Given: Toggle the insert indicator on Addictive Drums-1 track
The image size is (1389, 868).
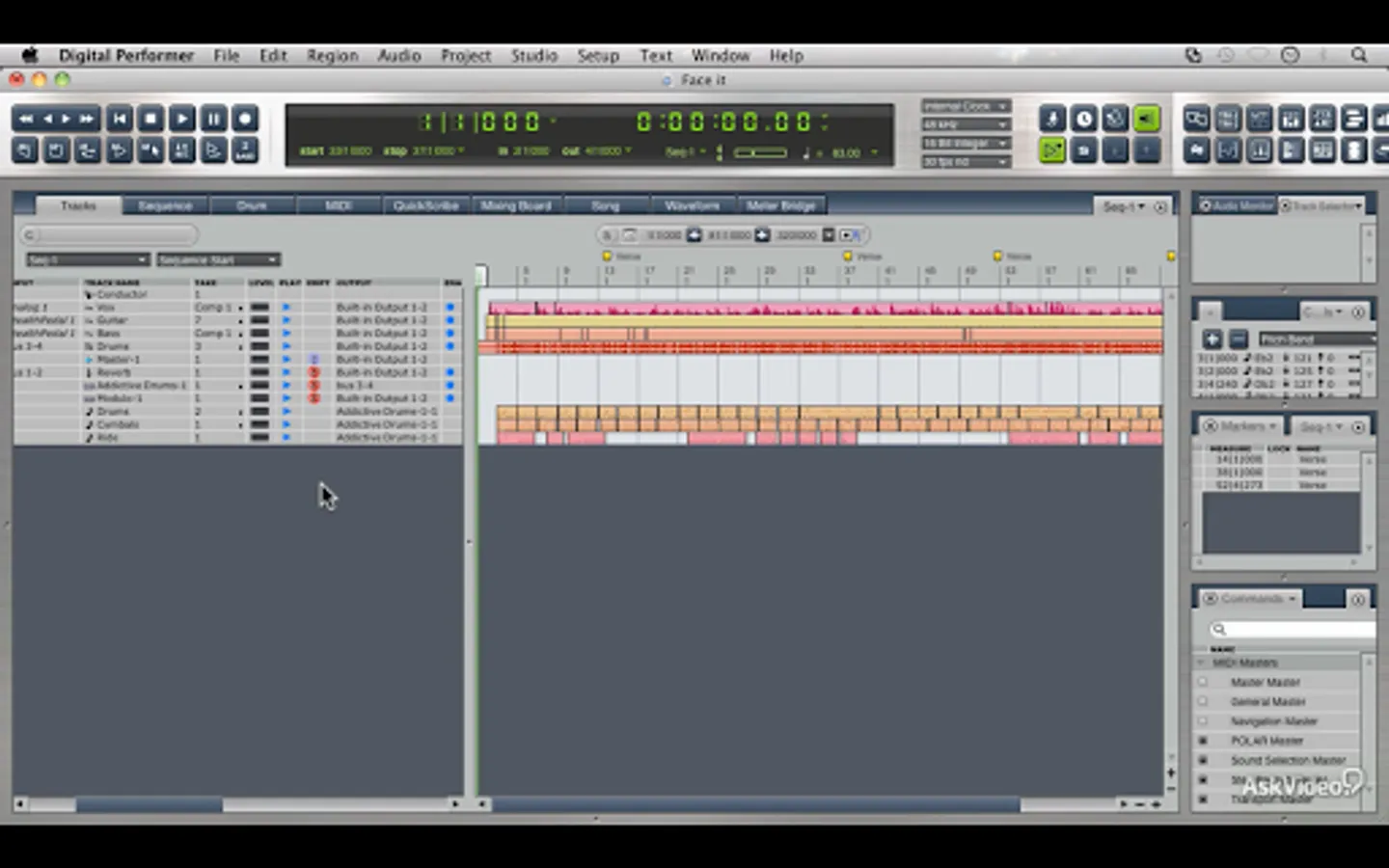Looking at the screenshot, I should point(313,386).
